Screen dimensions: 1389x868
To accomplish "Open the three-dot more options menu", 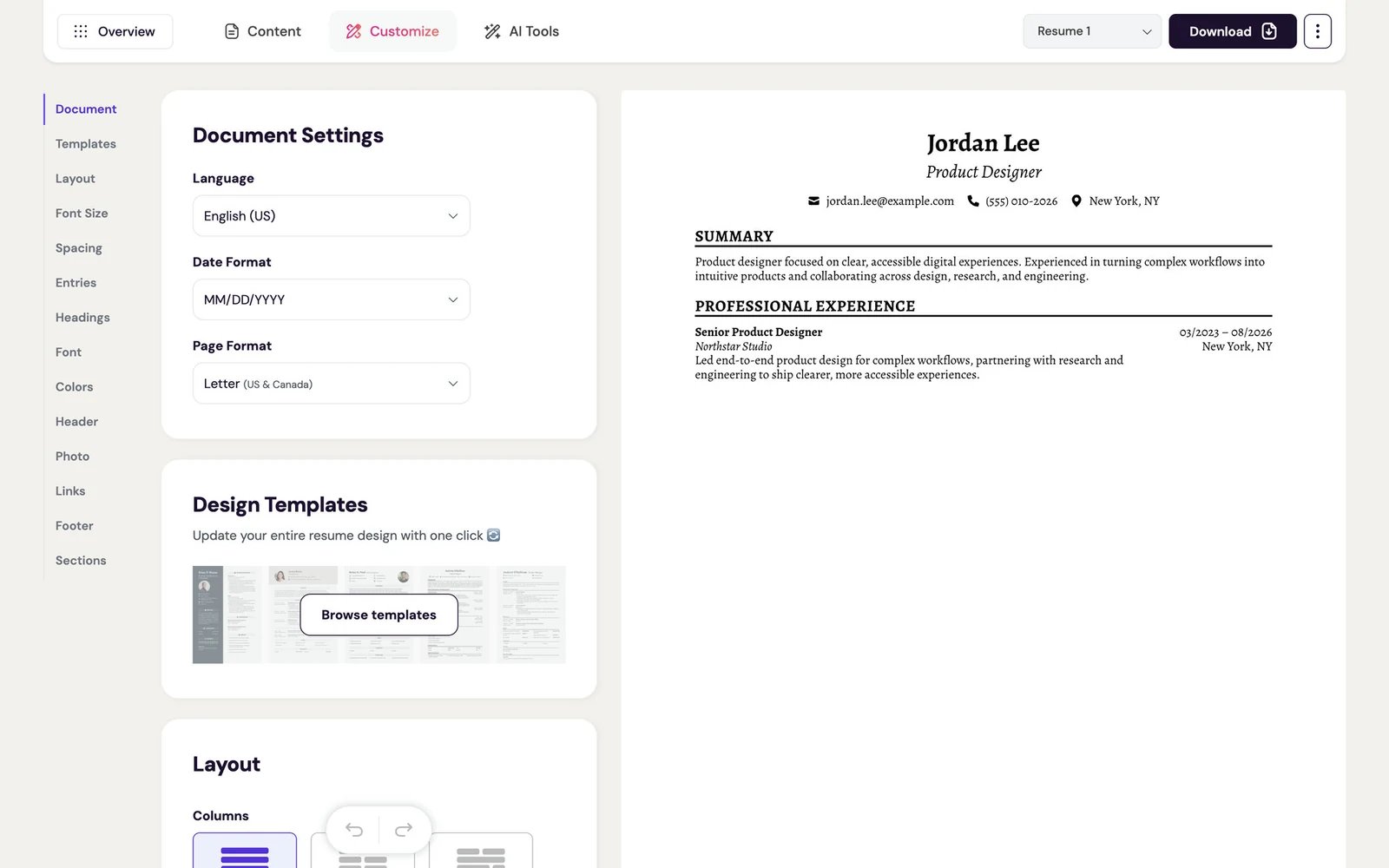I will tap(1317, 31).
